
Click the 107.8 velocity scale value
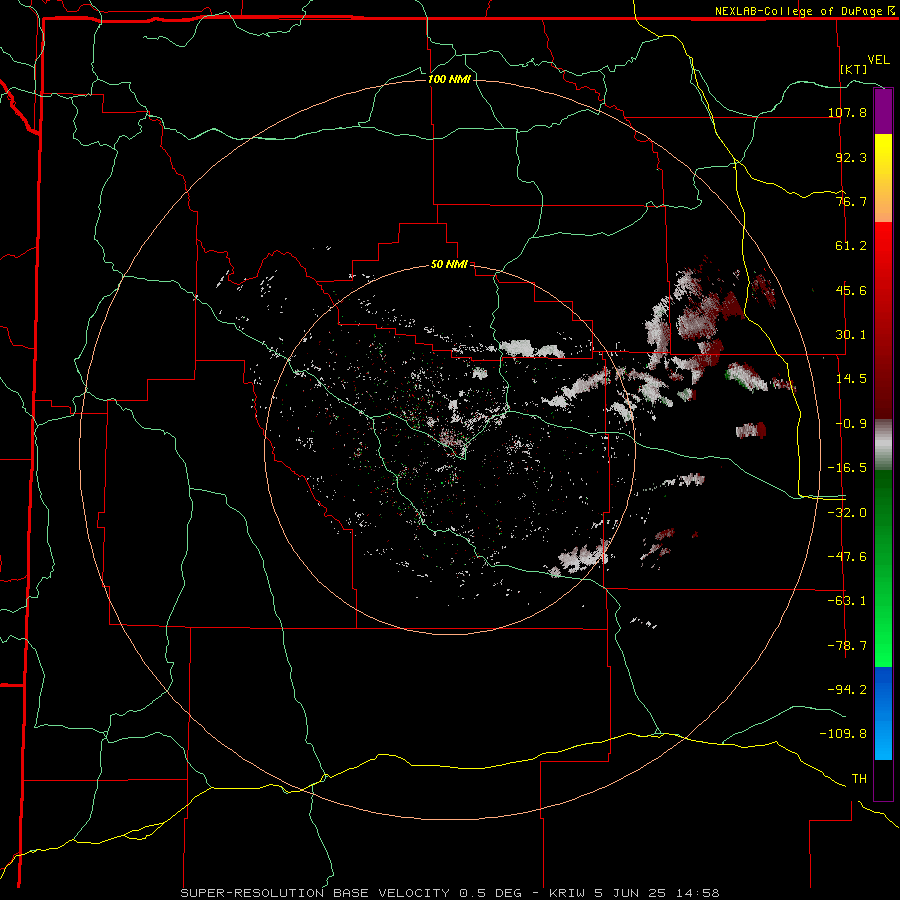pyautogui.click(x=847, y=112)
